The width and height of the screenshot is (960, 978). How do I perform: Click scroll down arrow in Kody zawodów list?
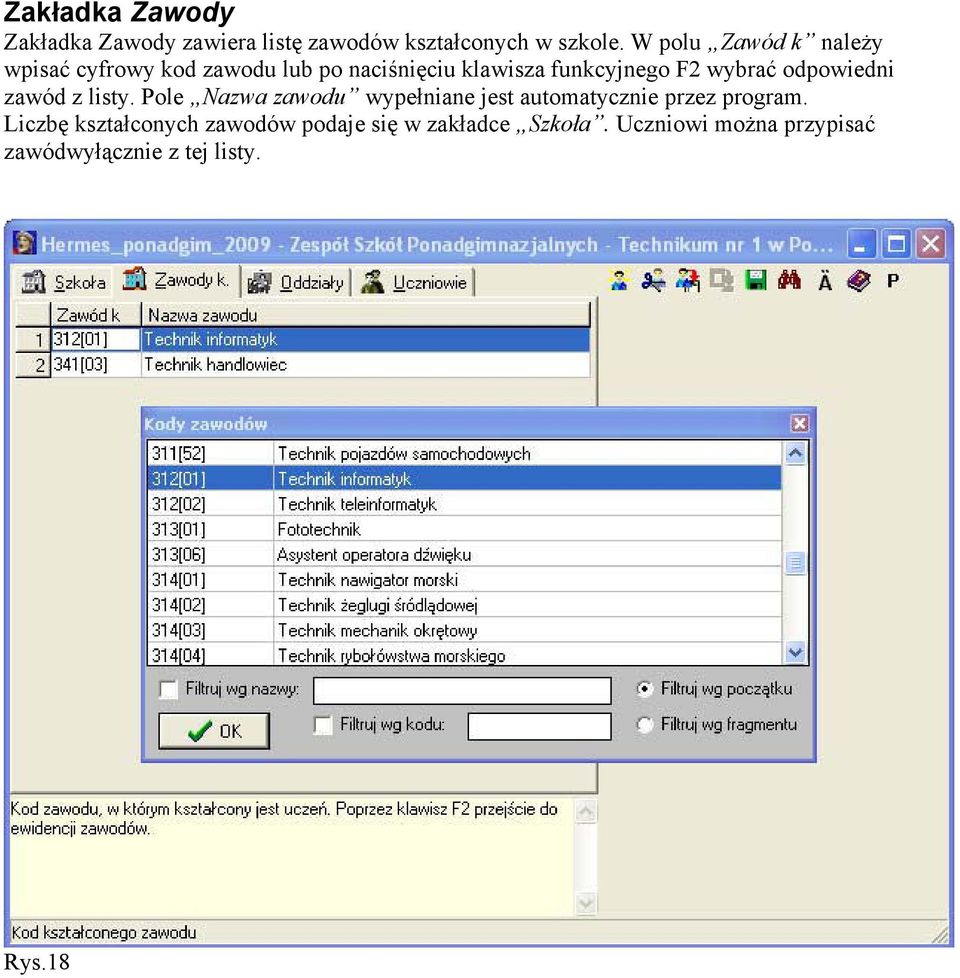[x=795, y=652]
